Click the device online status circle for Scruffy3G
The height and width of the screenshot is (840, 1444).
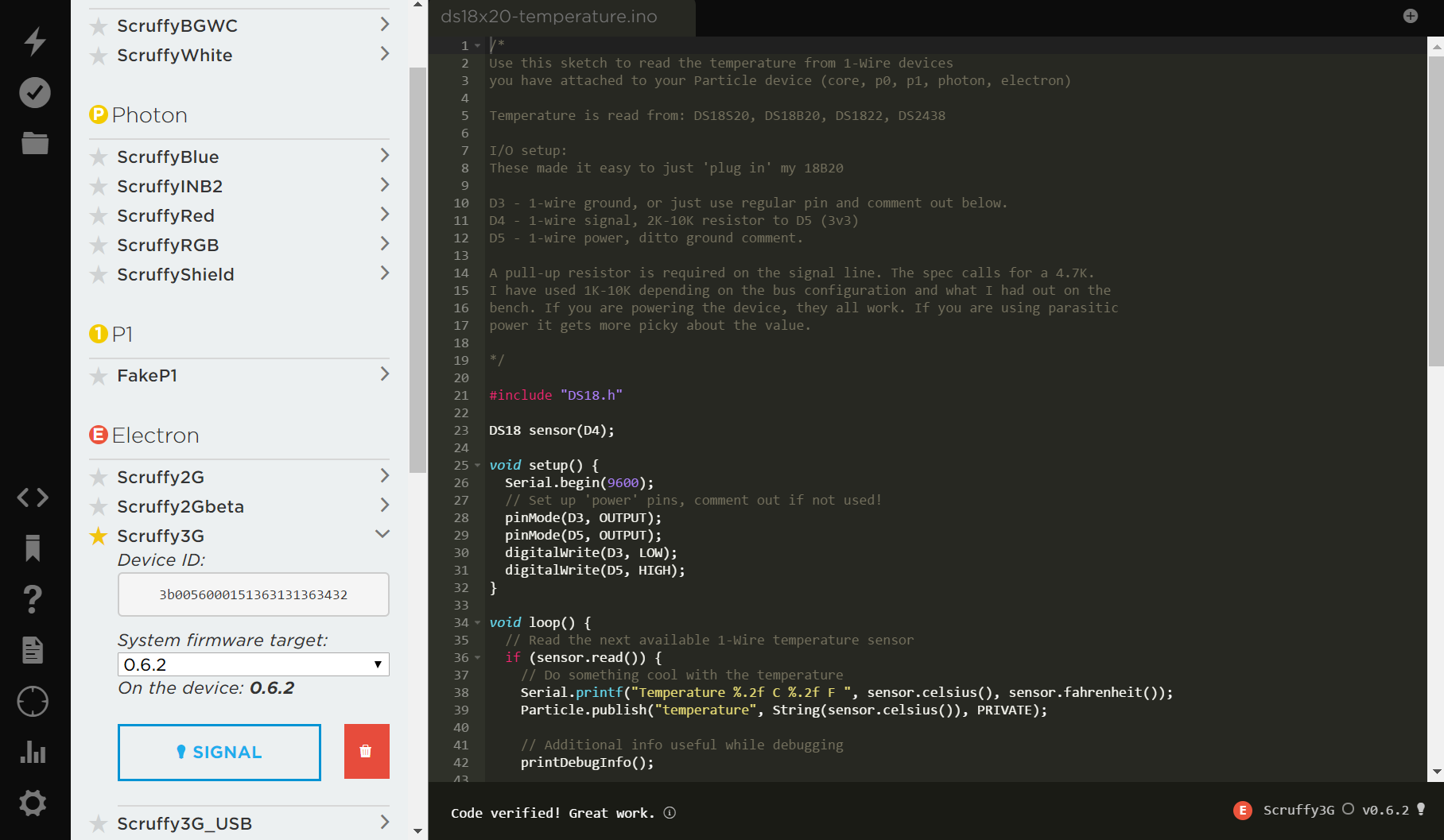(x=1348, y=809)
